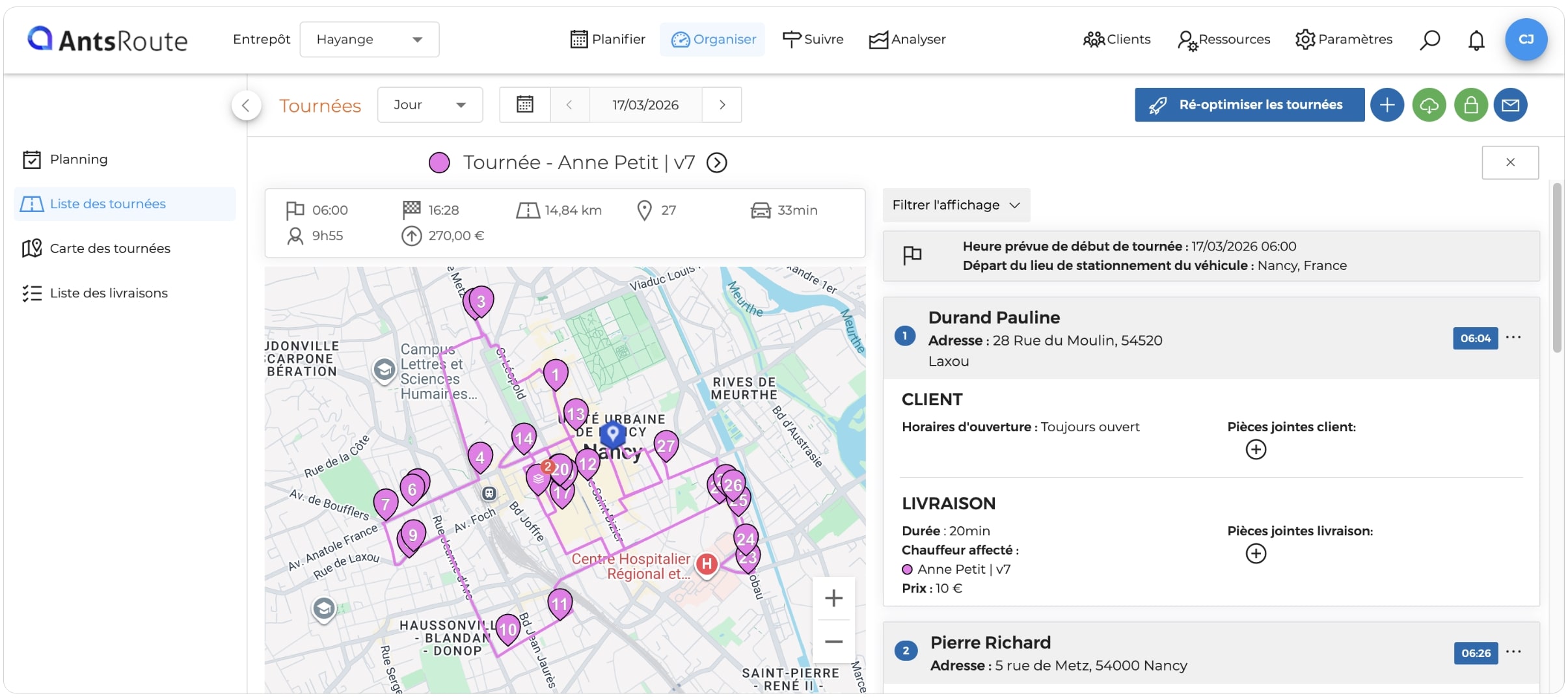1568x698 pixels.
Task: Click the 270,00 € revenue stat
Action: coord(443,236)
